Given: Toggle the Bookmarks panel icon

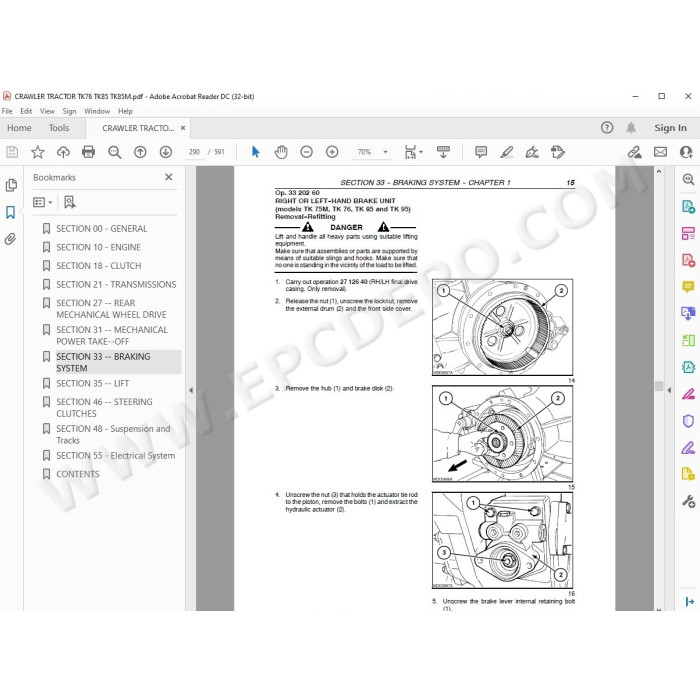Looking at the screenshot, I should pyautogui.click(x=11, y=212).
